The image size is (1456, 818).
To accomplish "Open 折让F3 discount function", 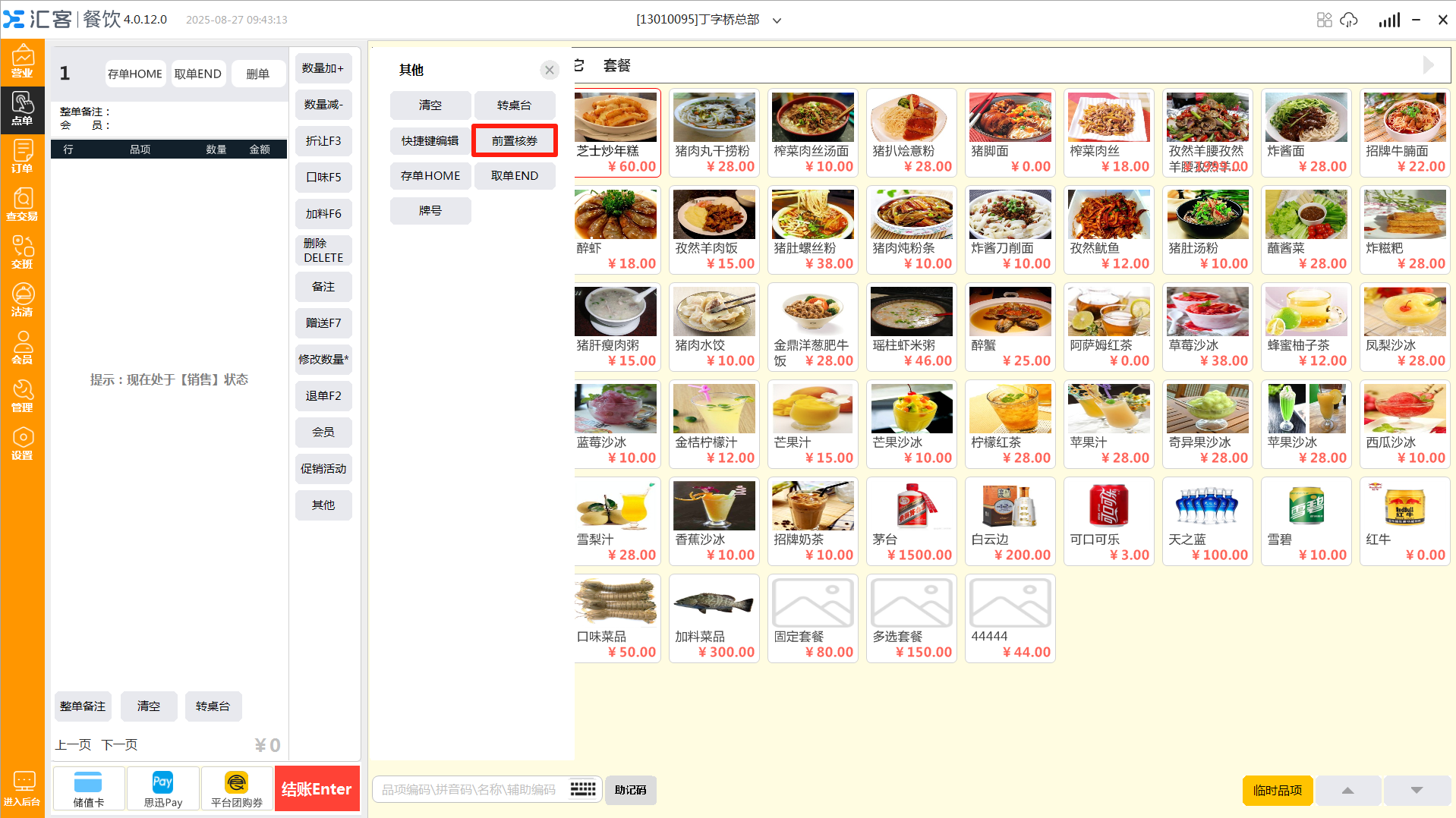I will click(x=323, y=141).
